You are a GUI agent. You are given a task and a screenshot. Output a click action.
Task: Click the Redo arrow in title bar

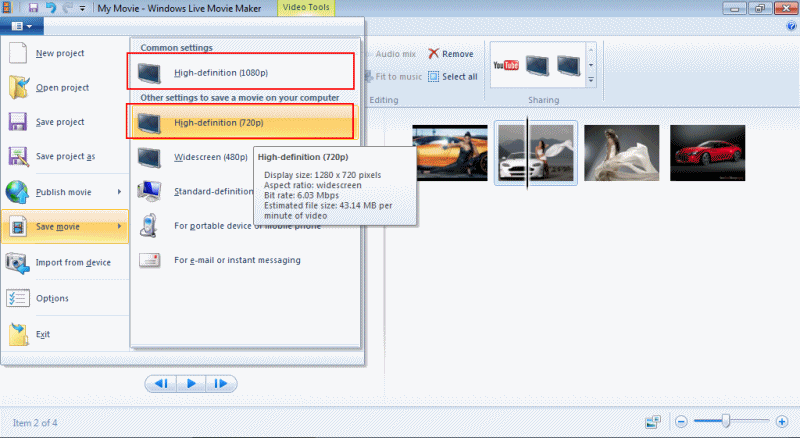67,8
